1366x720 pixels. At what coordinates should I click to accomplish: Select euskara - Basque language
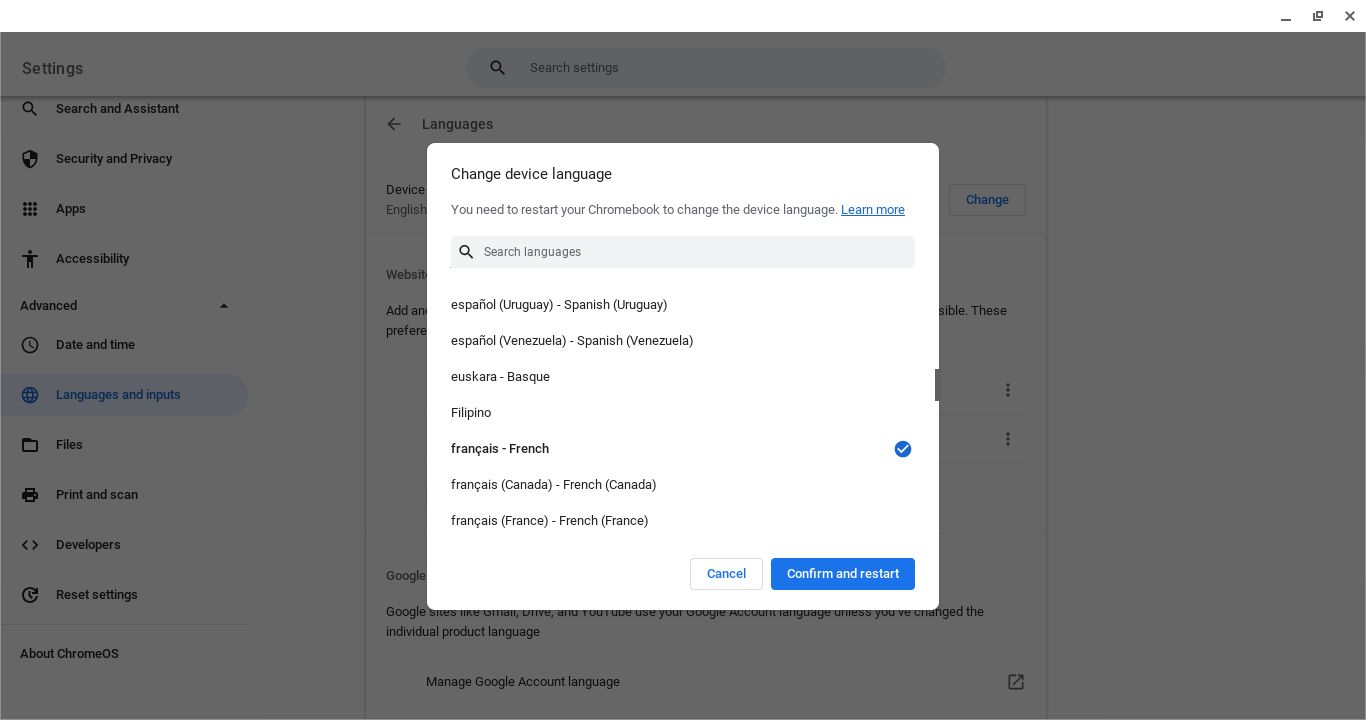pyautogui.click(x=500, y=377)
